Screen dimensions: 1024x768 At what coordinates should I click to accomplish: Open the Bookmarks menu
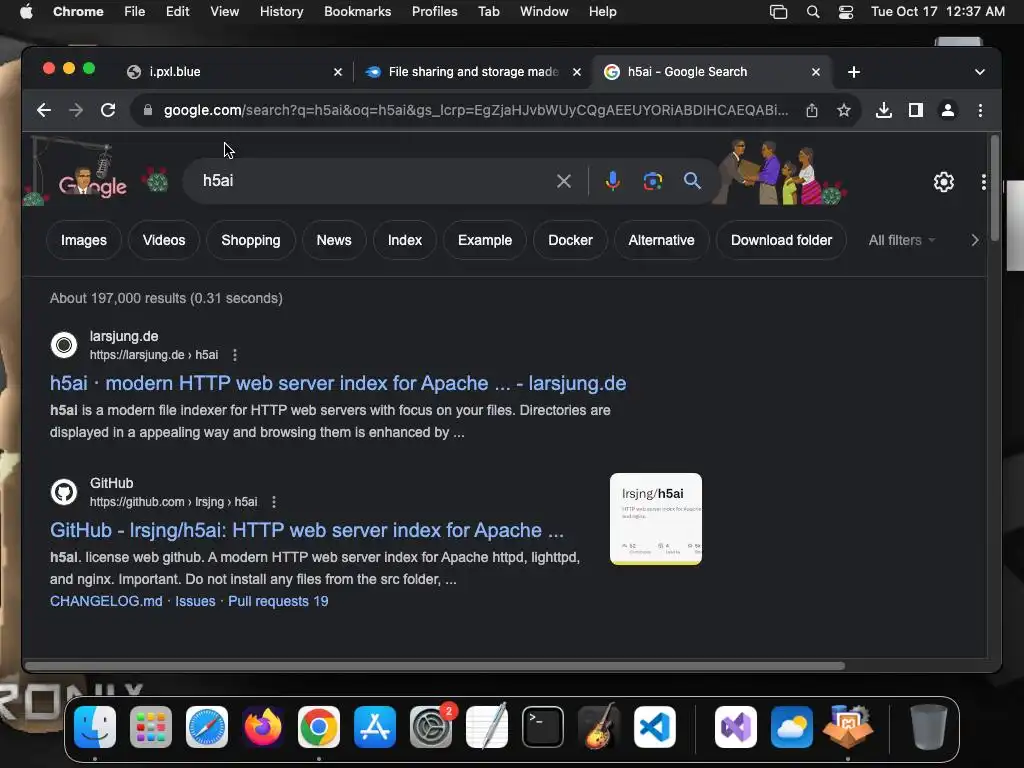point(357,12)
